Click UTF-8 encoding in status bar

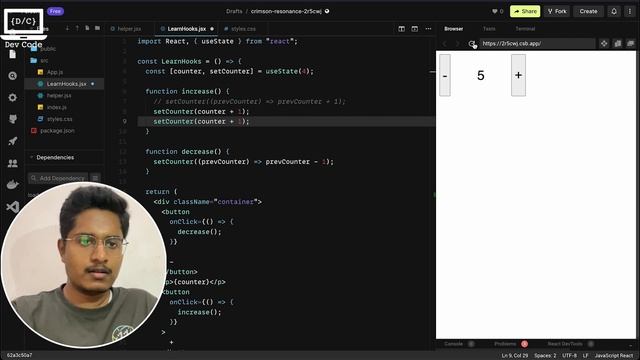[569, 356]
